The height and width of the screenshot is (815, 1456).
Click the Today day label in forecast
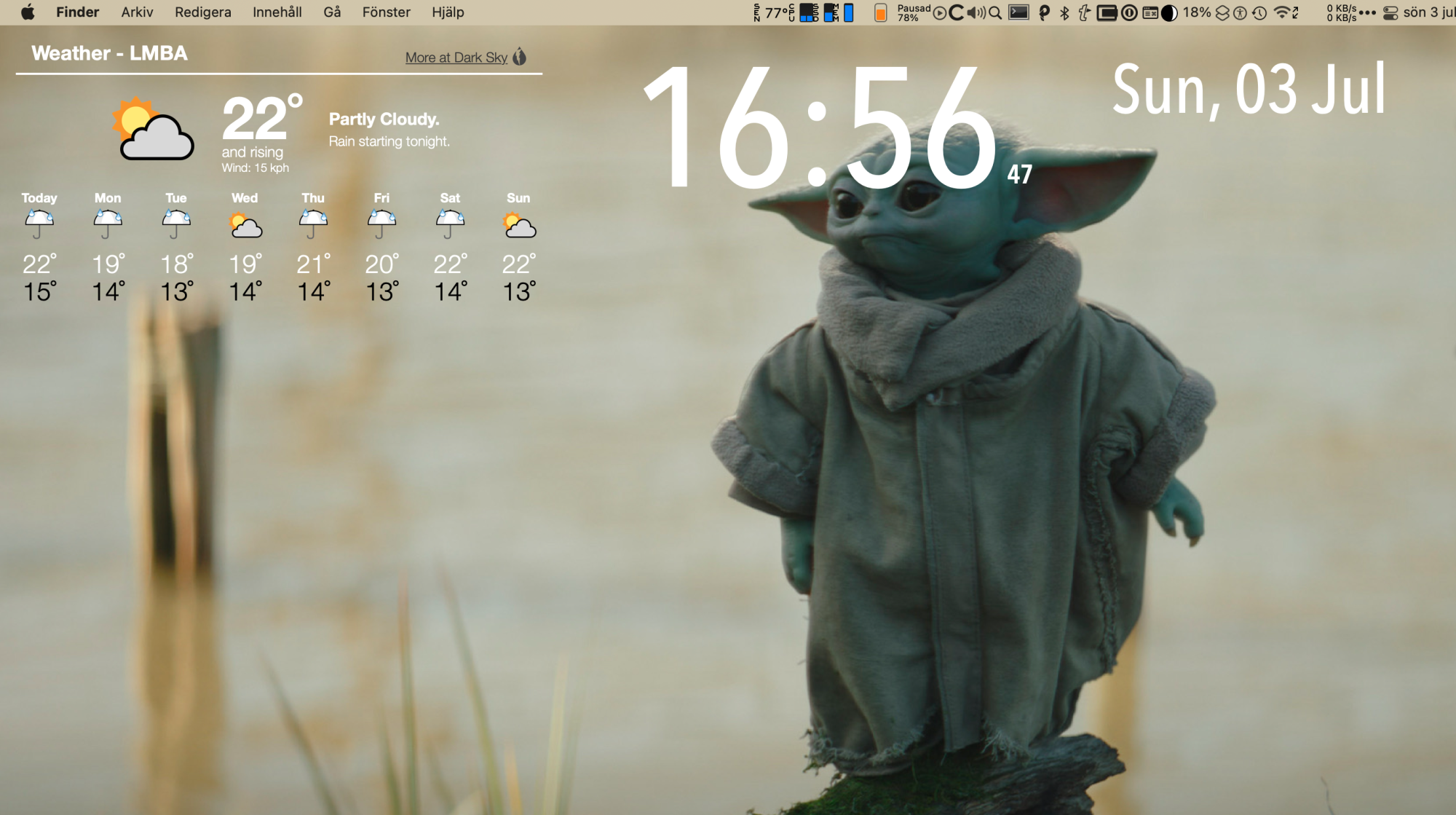[x=39, y=198]
